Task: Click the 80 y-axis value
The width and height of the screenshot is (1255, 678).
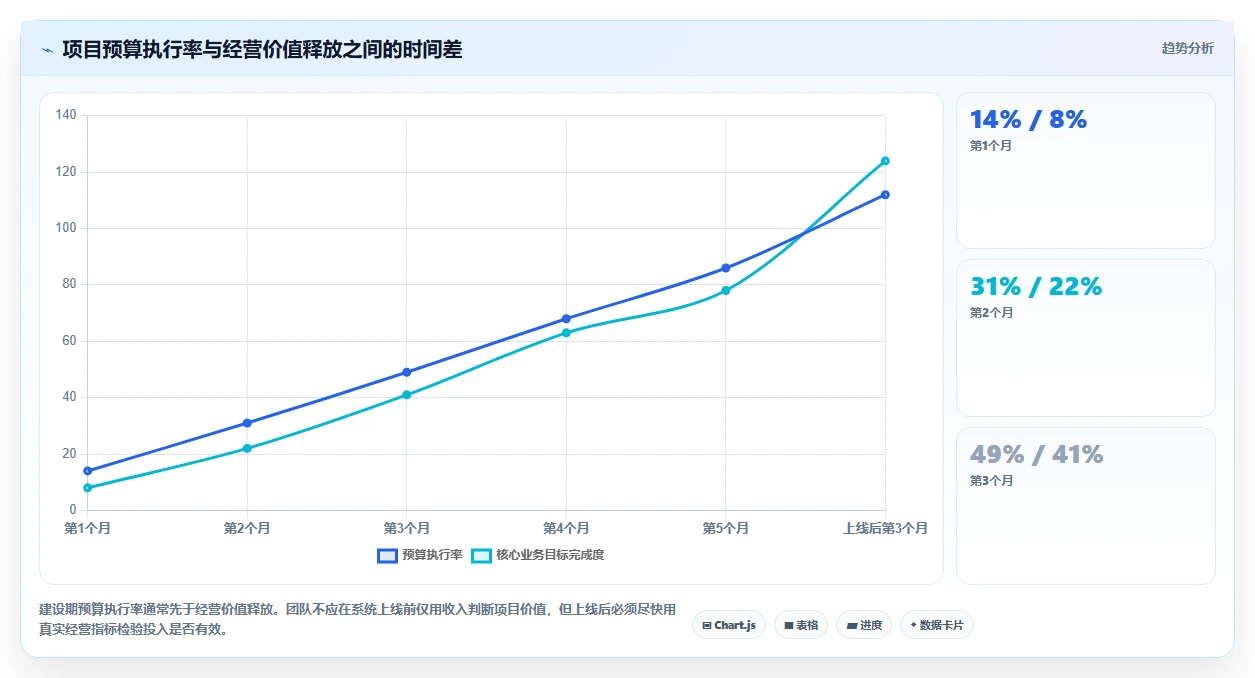Action: (x=69, y=284)
